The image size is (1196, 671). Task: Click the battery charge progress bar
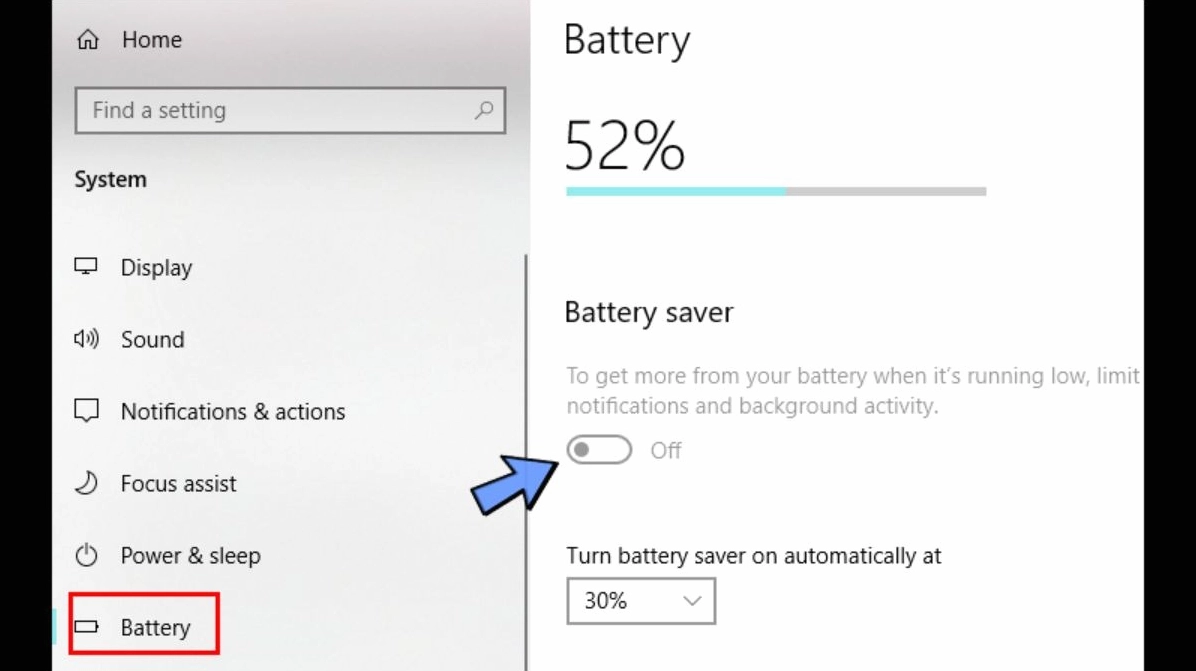coord(775,190)
